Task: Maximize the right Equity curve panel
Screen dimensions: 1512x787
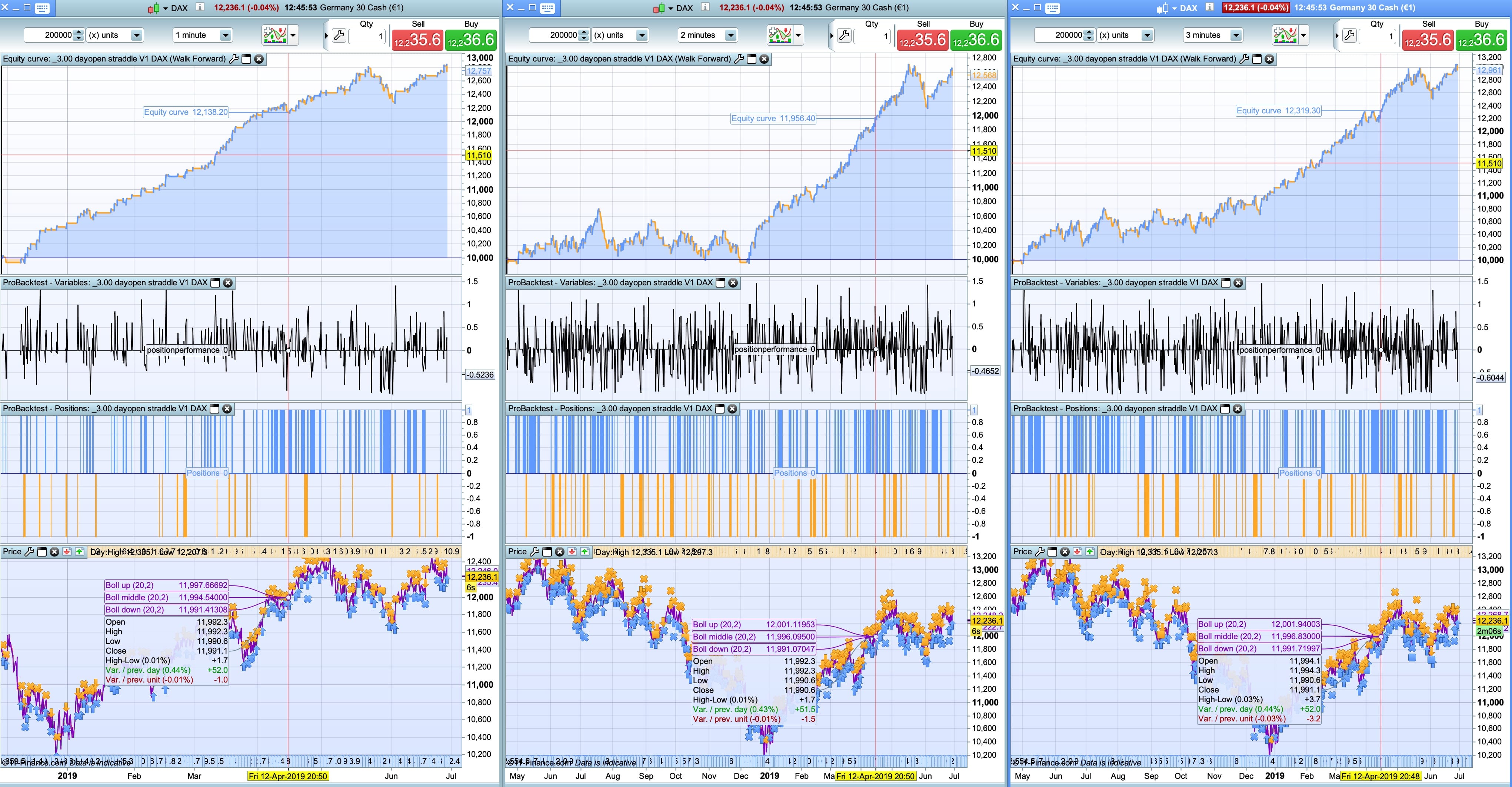Action: (1257, 59)
